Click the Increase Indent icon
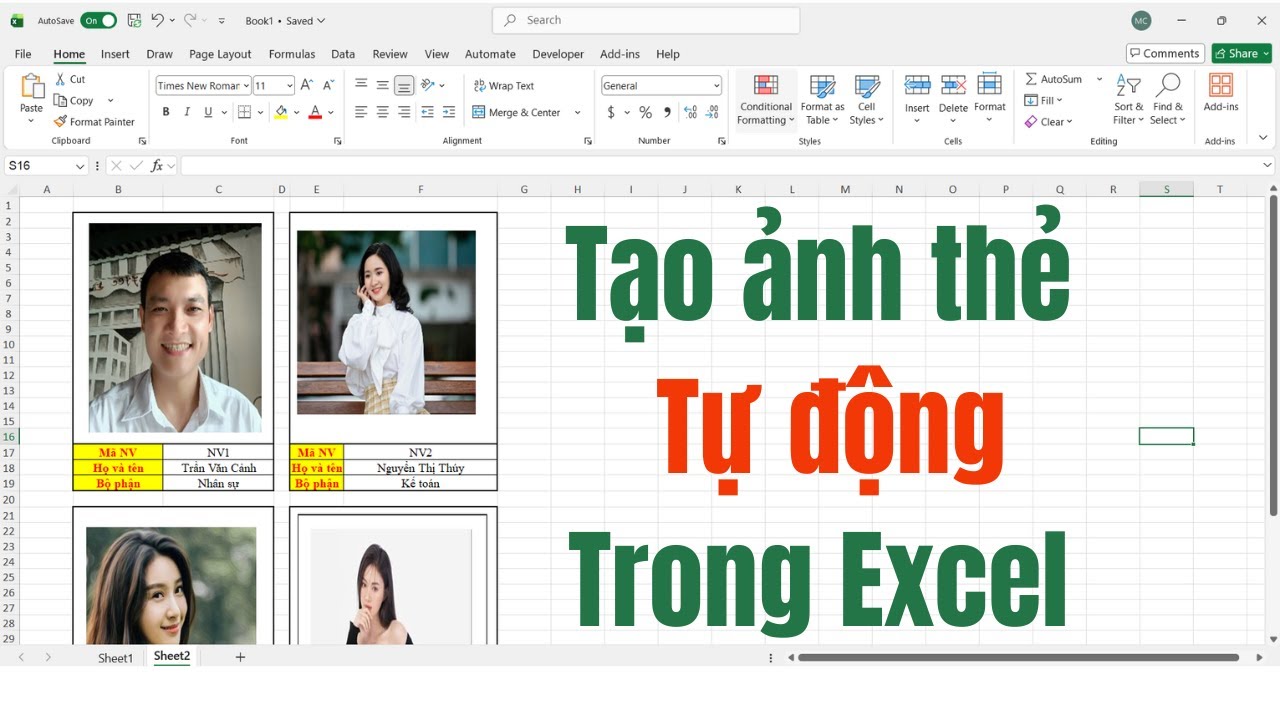The width and height of the screenshot is (1280, 720). (449, 112)
